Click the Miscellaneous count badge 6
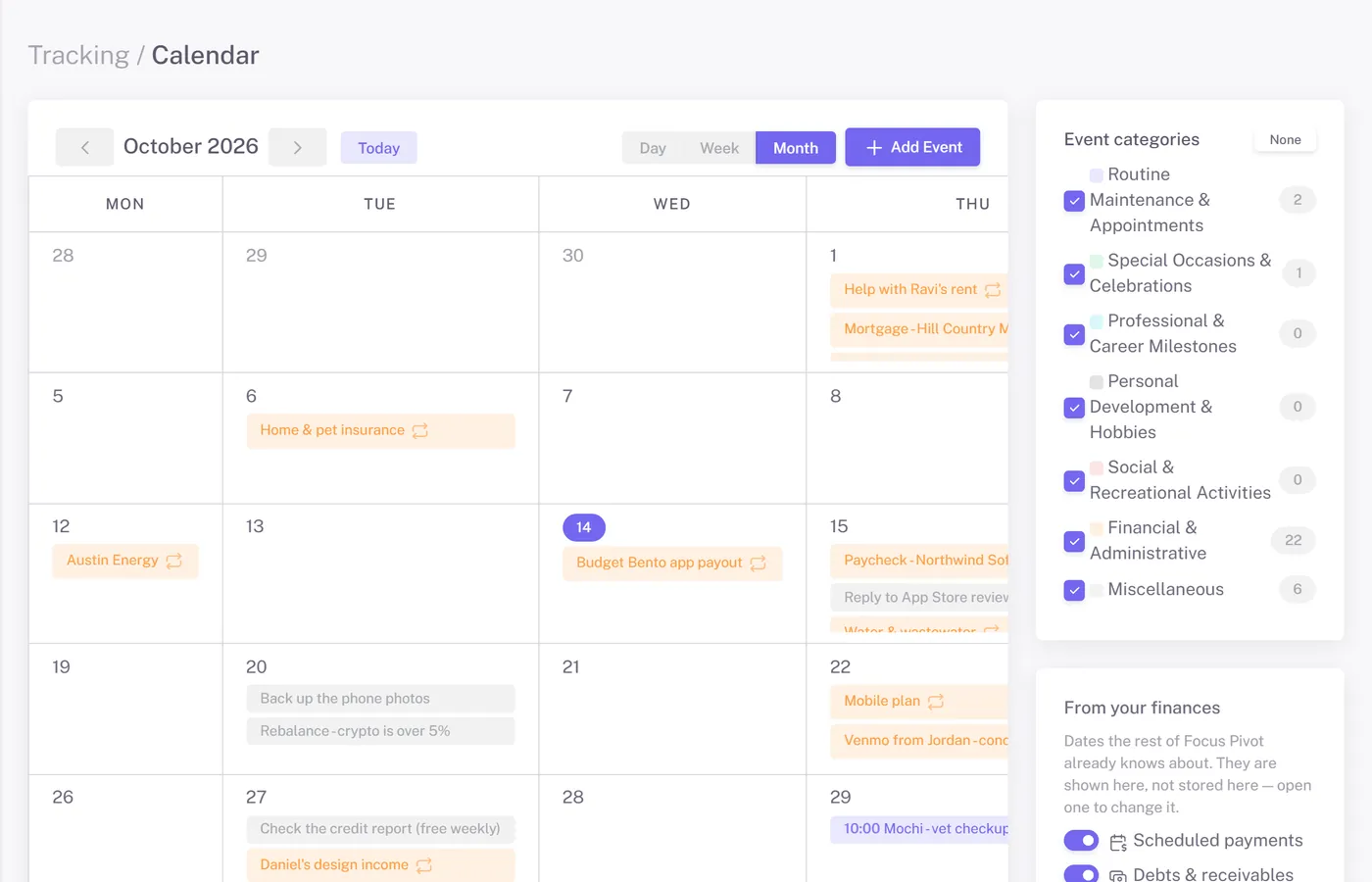The image size is (1372, 882). click(x=1298, y=590)
